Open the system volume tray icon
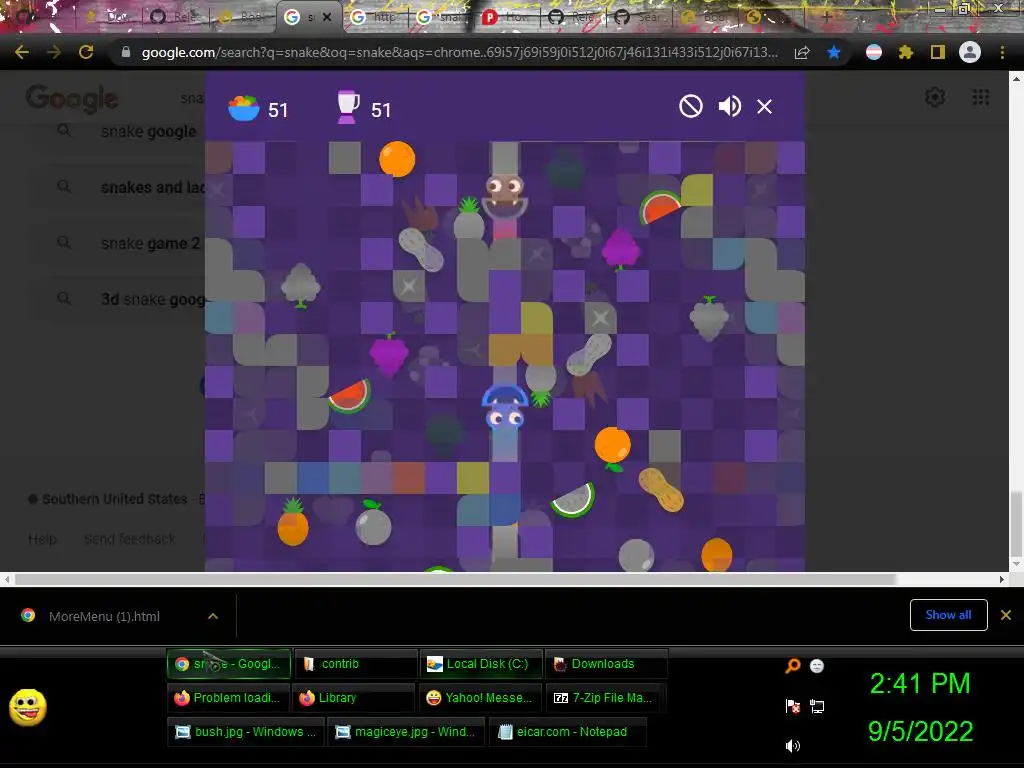Image resolution: width=1024 pixels, height=768 pixels. (x=792, y=746)
